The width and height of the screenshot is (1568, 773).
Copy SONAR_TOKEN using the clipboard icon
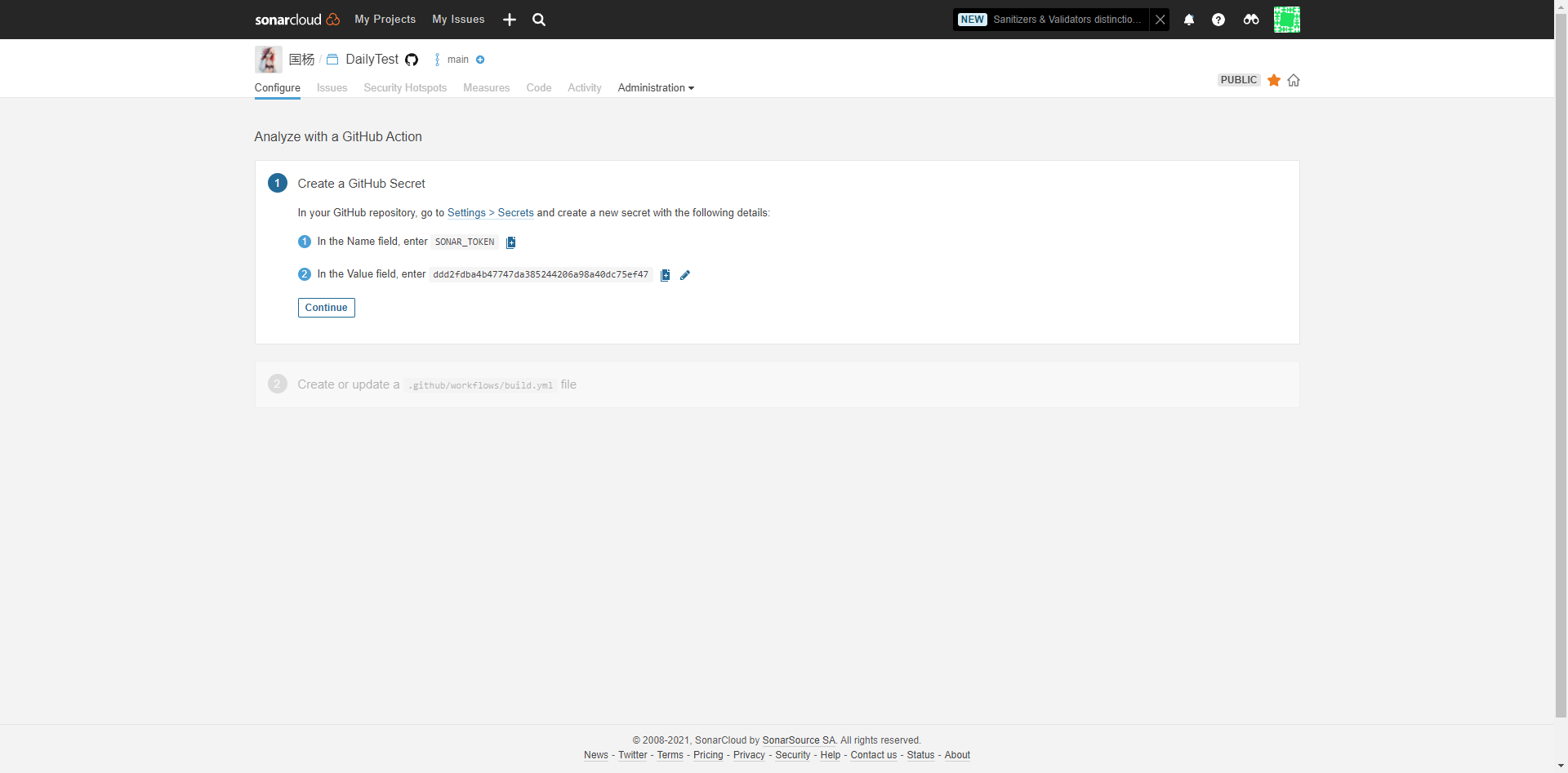(510, 242)
